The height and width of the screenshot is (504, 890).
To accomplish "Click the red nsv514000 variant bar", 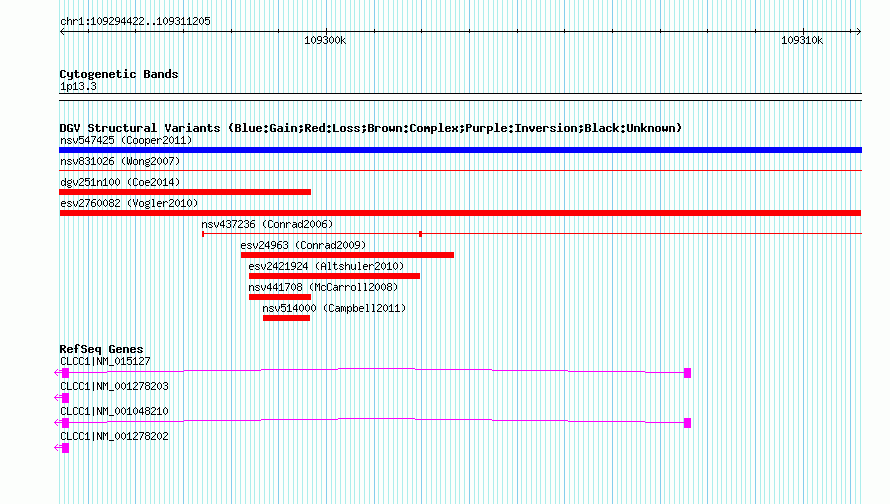I will point(287,318).
